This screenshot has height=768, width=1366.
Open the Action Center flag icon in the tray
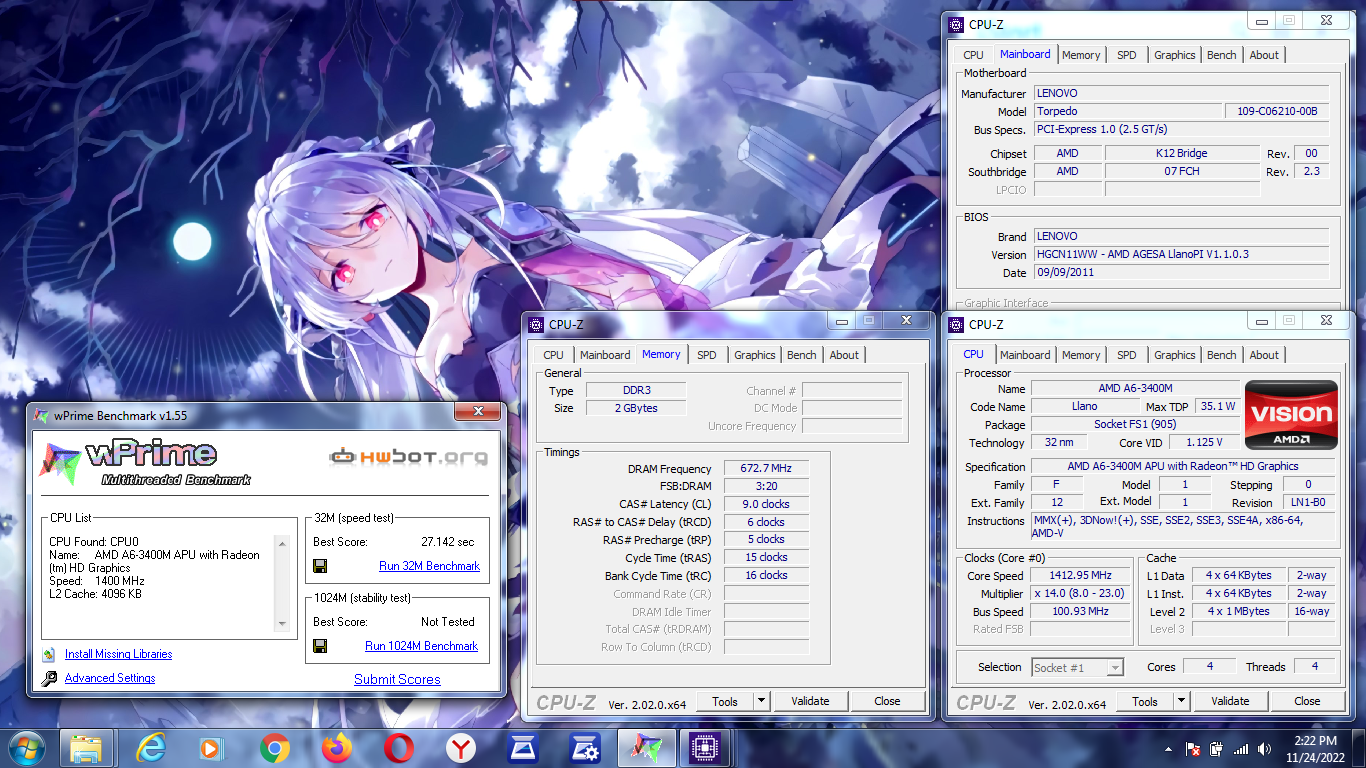[1193, 749]
